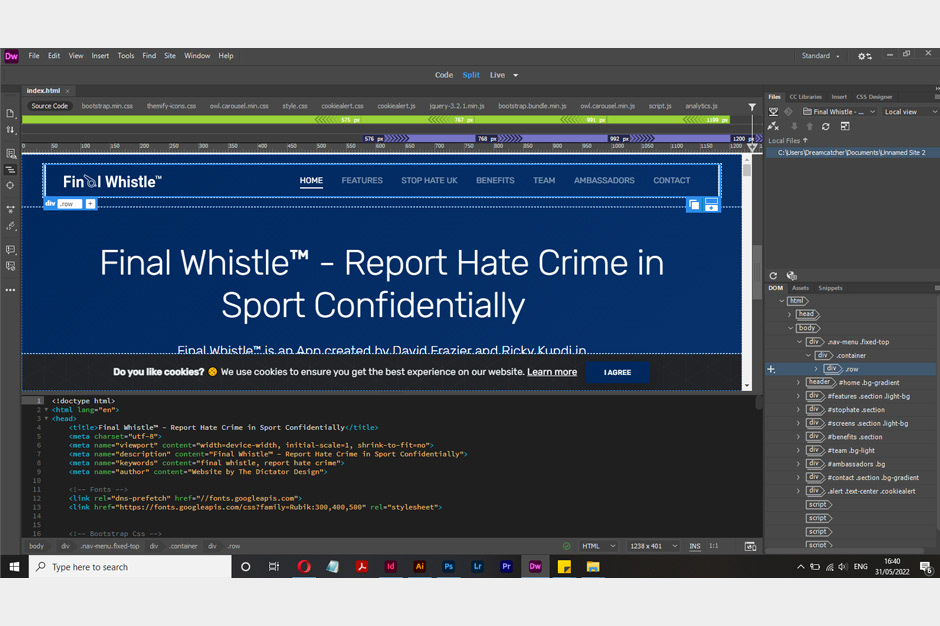
Task: Open Documents icon in left toolbar
Action: coord(10,113)
